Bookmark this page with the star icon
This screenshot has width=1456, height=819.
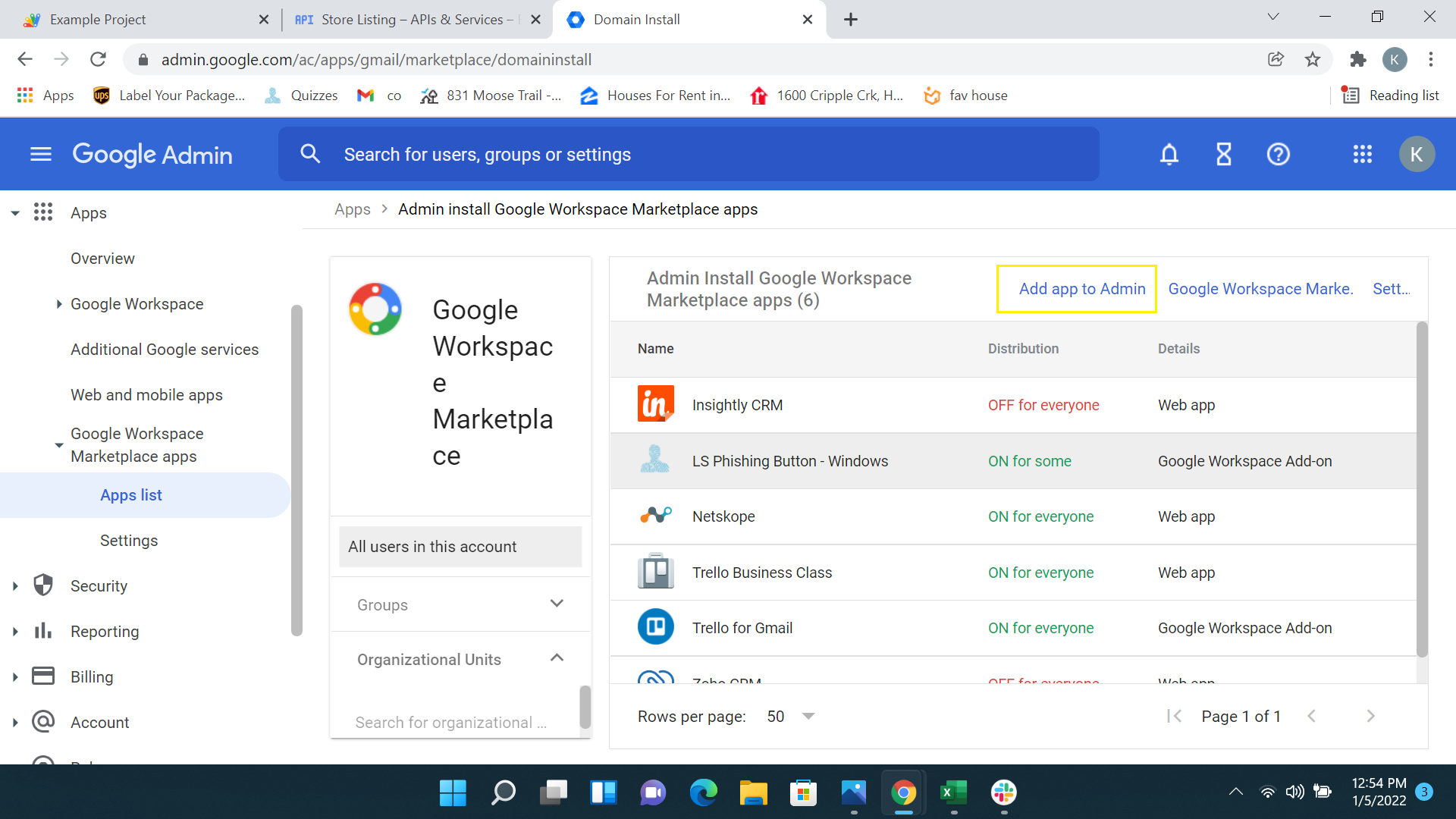tap(1313, 59)
